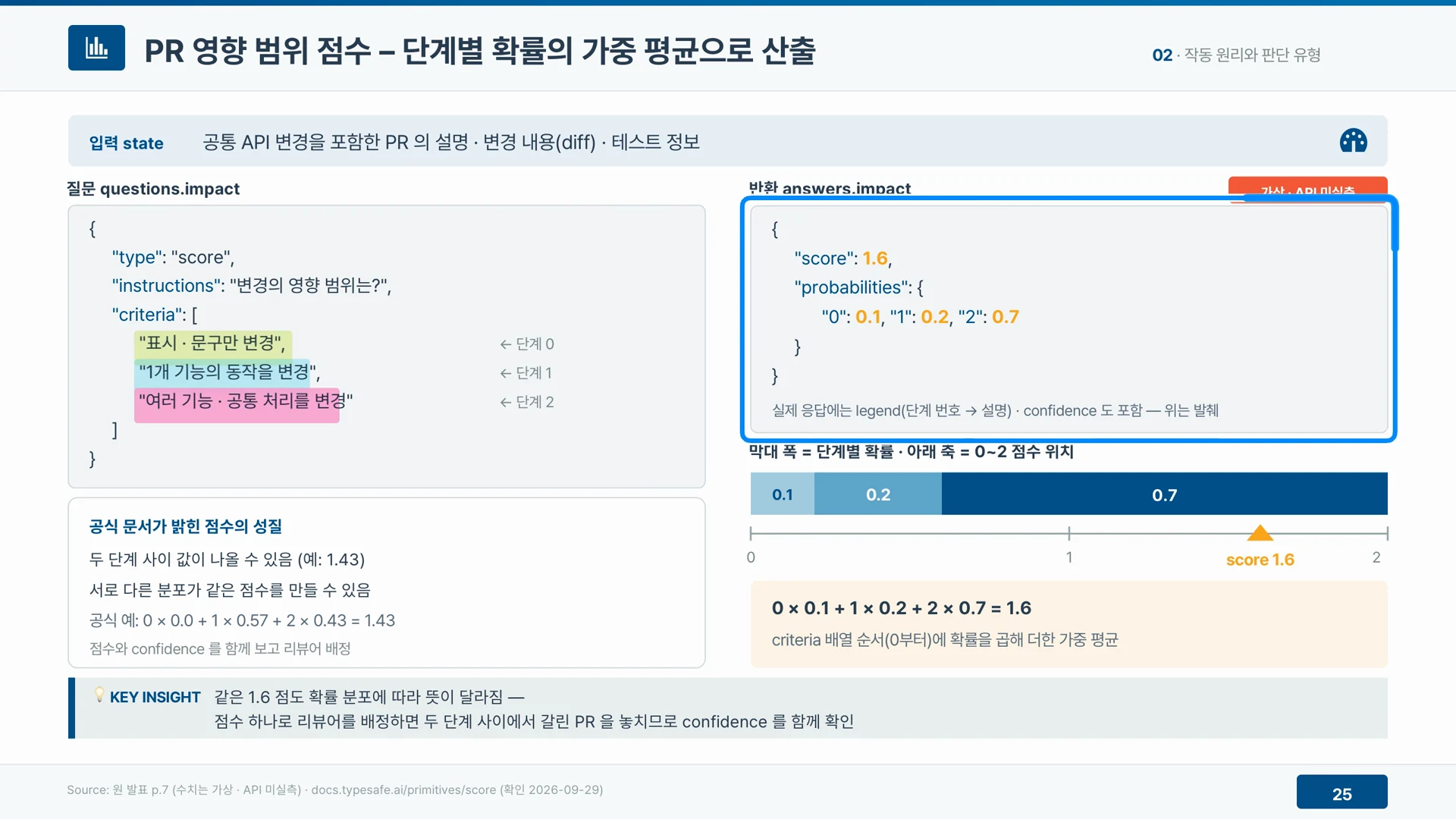
Task: Click the ← 단계 0 annotation
Action: click(x=527, y=344)
